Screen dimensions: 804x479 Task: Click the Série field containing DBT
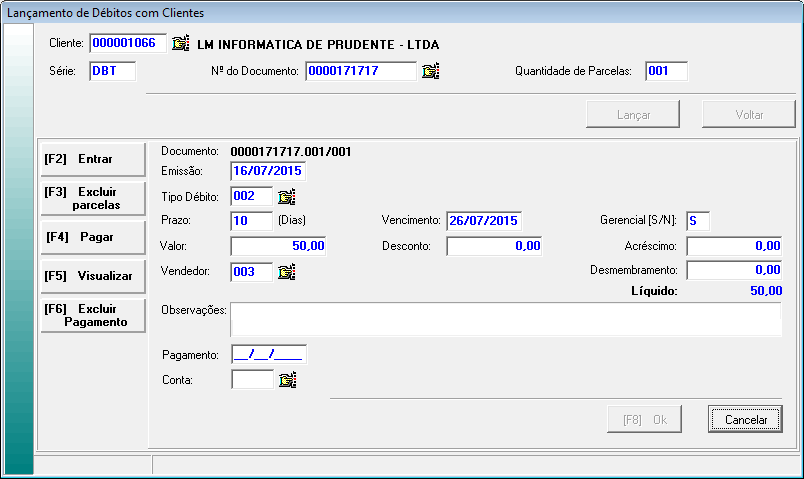click(112, 71)
